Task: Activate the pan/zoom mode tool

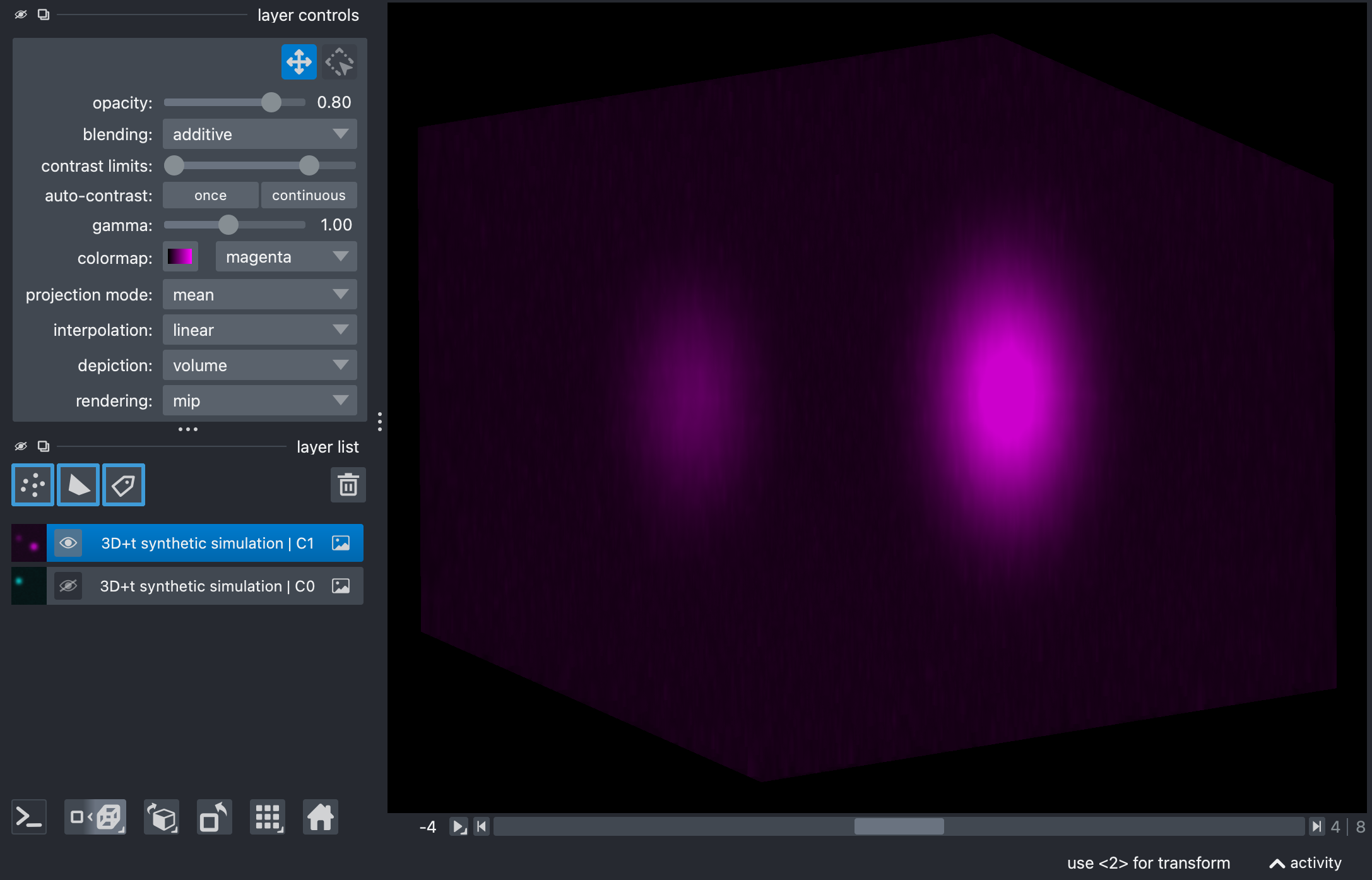Action: 299,62
